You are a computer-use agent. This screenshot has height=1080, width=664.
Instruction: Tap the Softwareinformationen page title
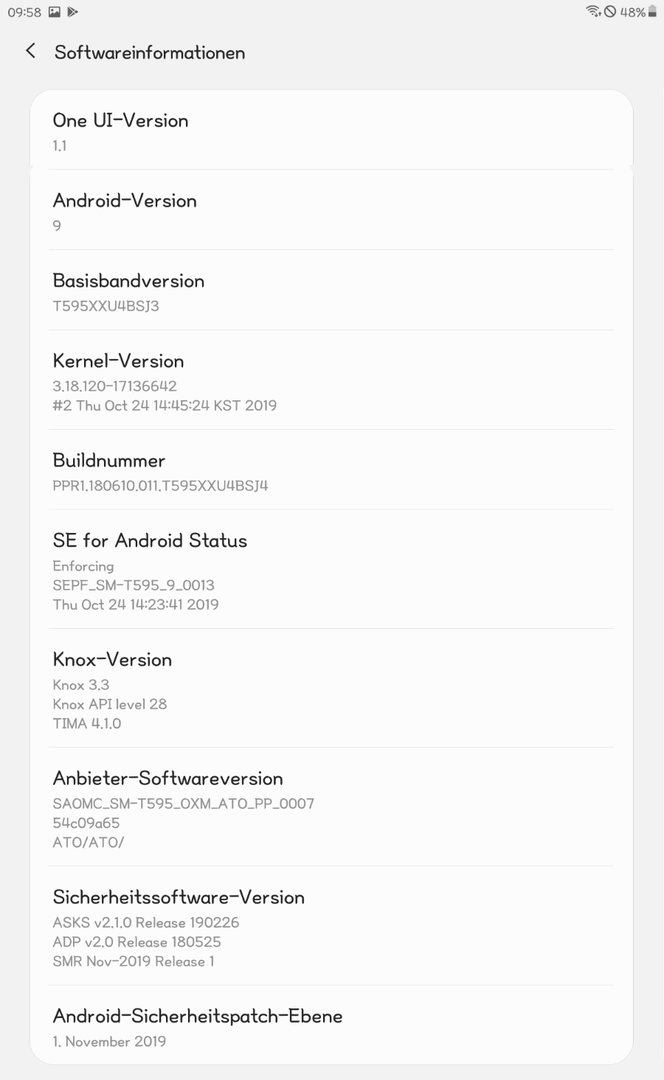(x=149, y=52)
